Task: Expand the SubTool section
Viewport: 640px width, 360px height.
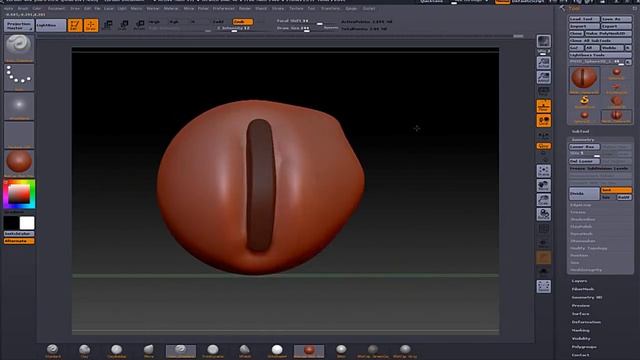Action: tap(580, 131)
